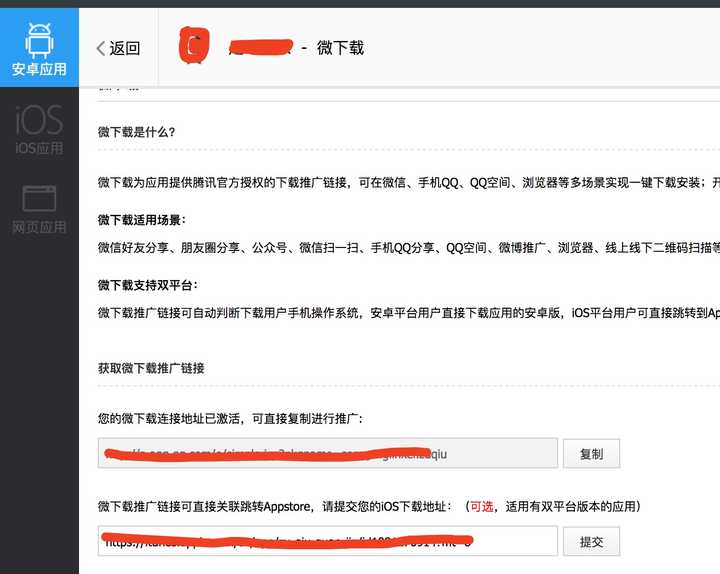Copy the link with 复制 button

pos(591,454)
